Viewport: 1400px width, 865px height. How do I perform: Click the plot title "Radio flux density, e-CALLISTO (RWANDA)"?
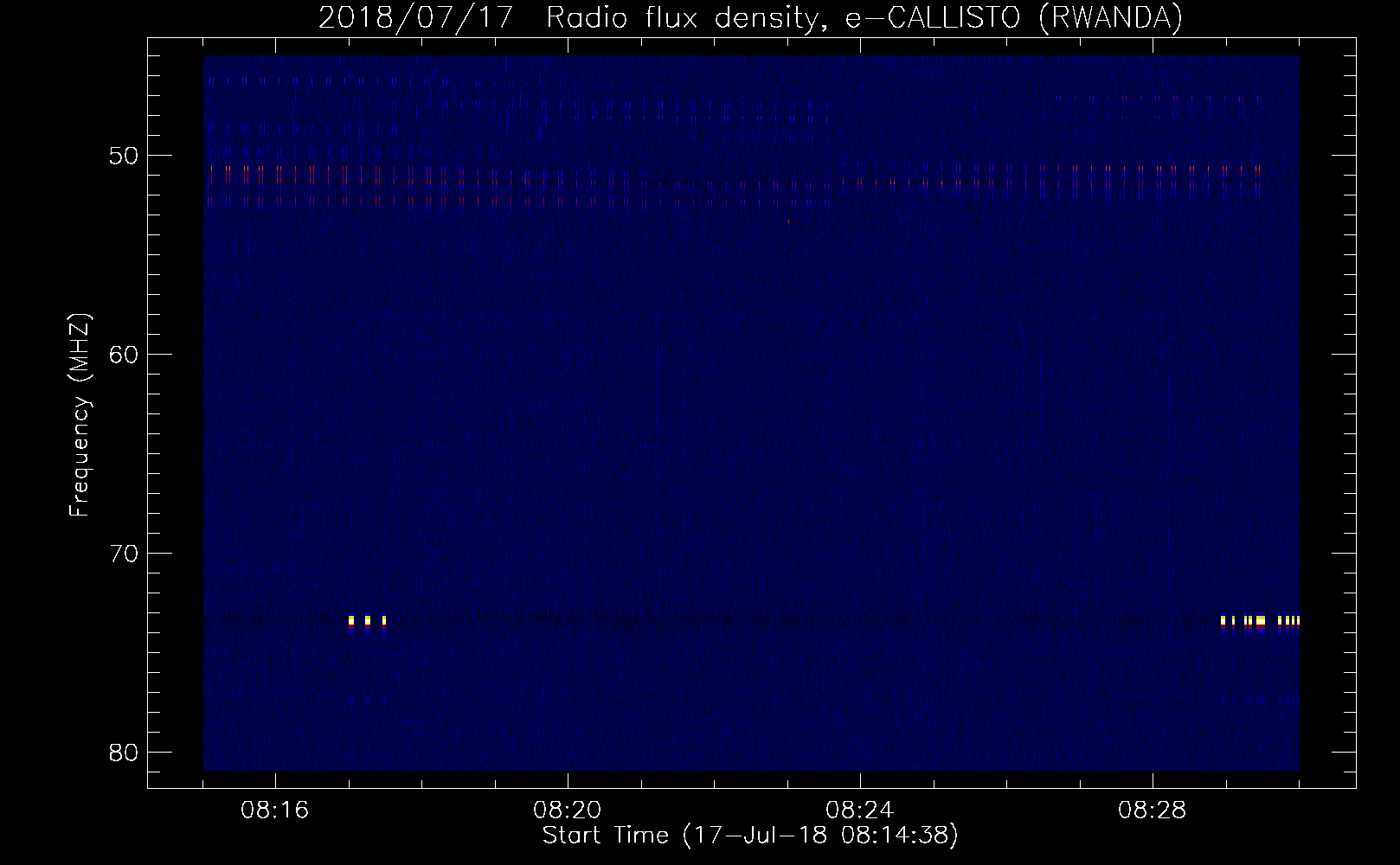(864, 17)
